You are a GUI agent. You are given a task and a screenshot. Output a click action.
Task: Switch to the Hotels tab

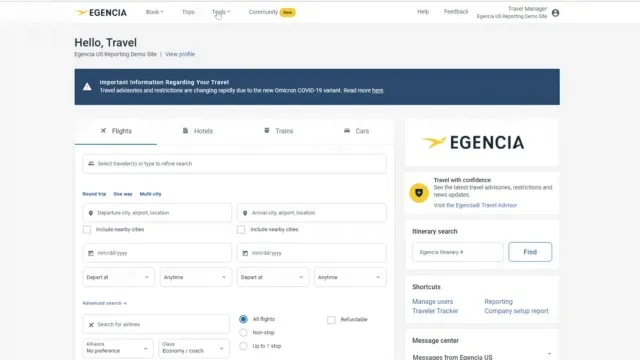click(198, 131)
